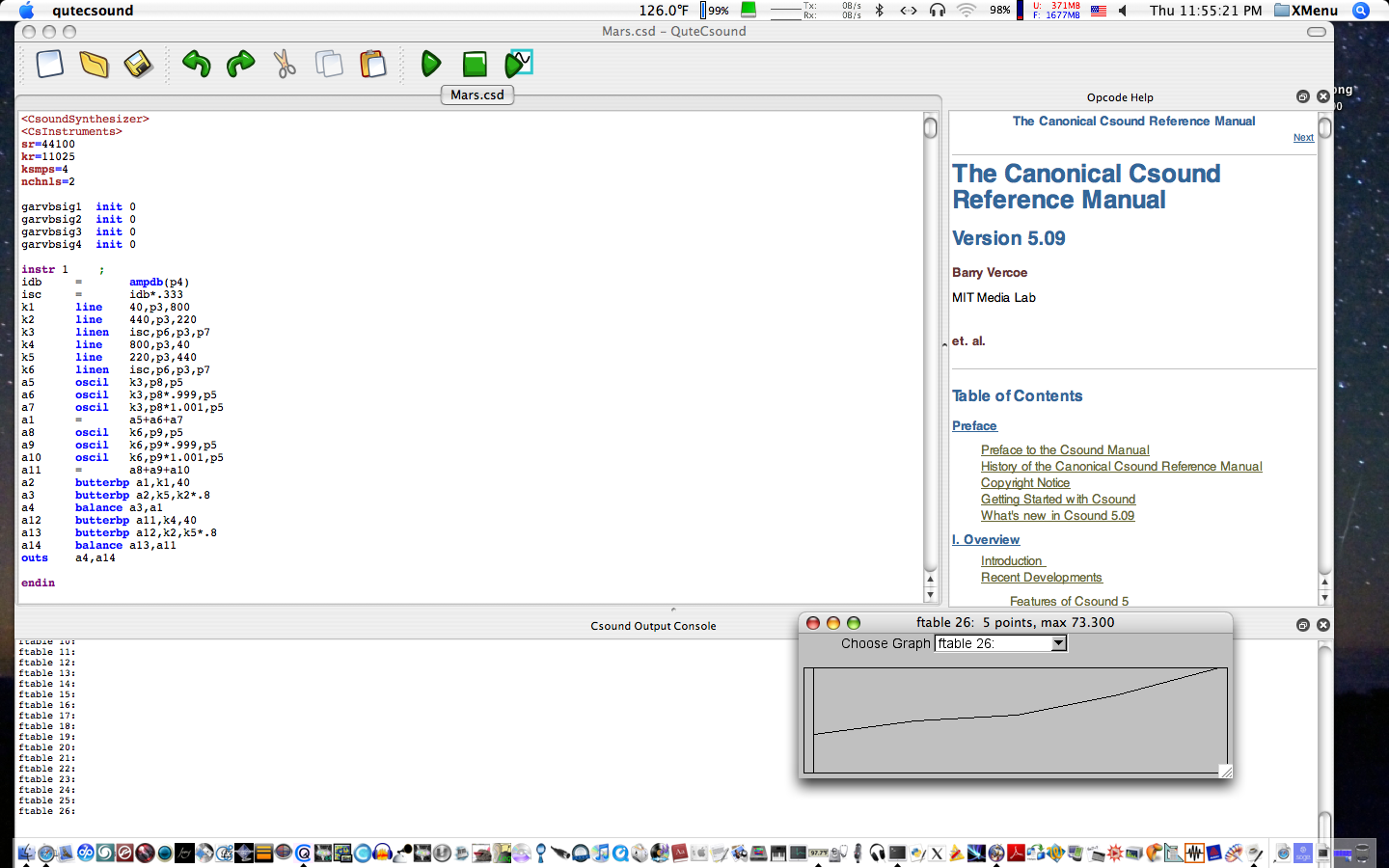Click the Version 5.09 heading
The image size is (1389, 868).
[1009, 238]
